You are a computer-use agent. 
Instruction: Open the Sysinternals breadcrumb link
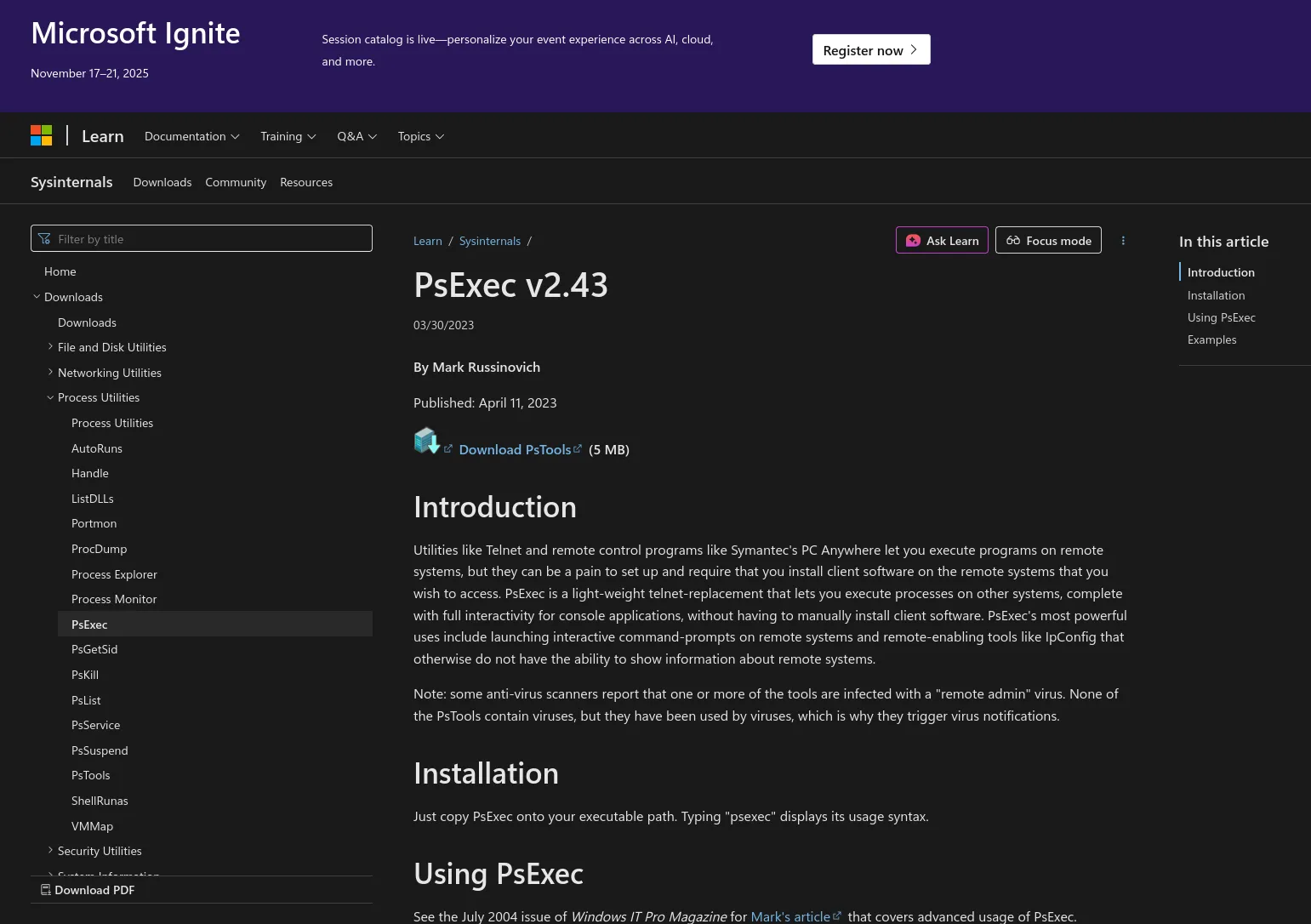[489, 242]
